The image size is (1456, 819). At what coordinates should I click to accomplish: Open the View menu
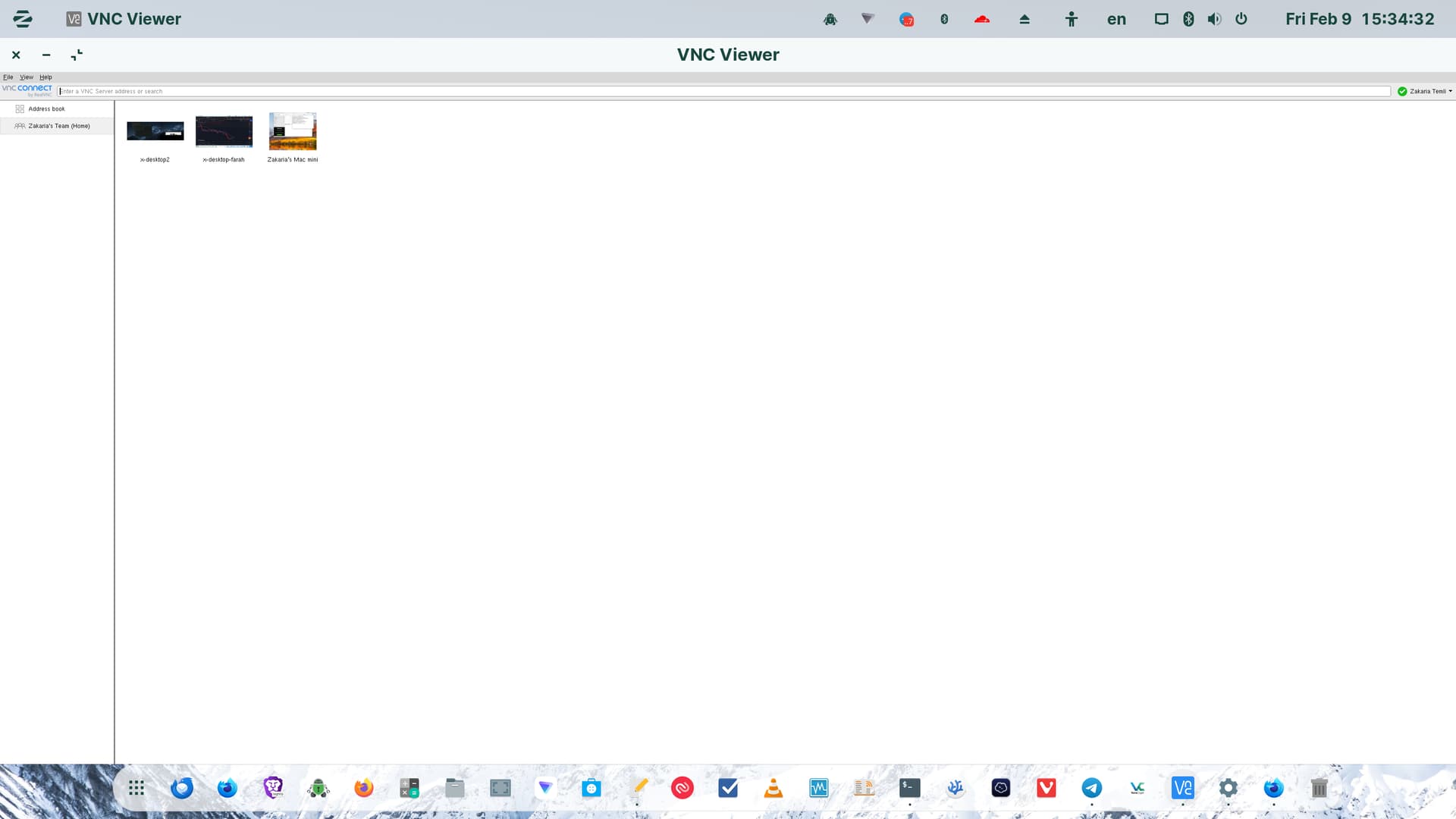tap(27, 77)
